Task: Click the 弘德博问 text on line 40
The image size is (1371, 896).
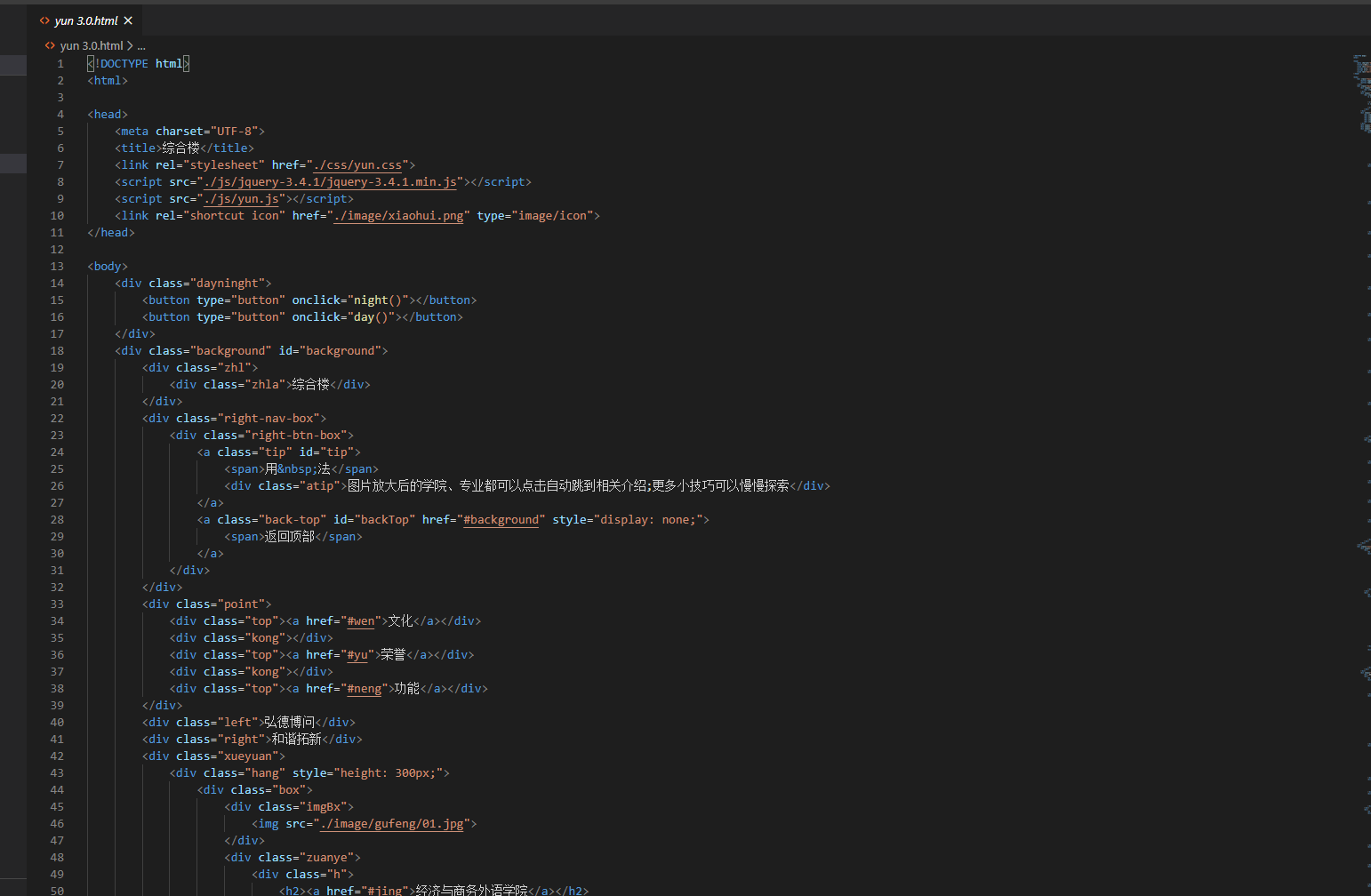Action: 290,723
